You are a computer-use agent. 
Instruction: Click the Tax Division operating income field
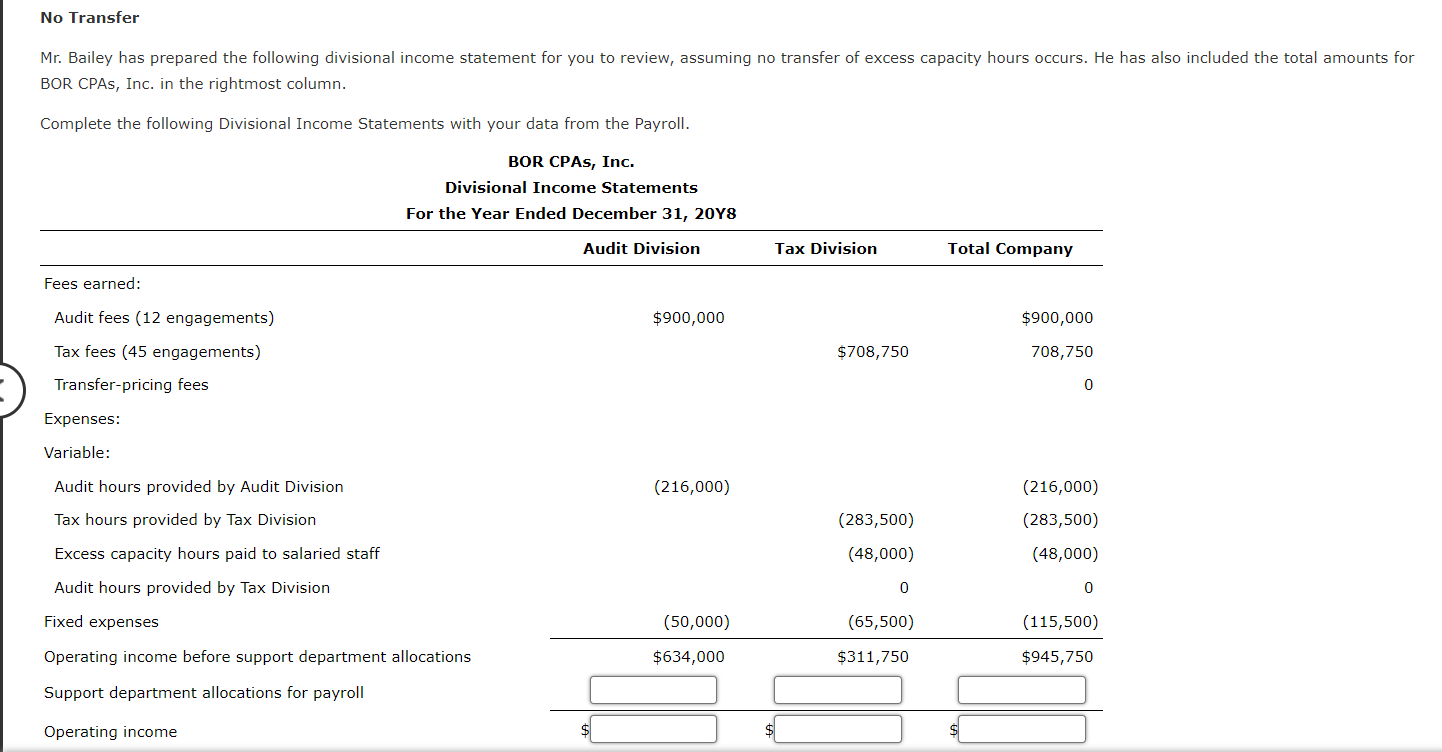(x=838, y=728)
